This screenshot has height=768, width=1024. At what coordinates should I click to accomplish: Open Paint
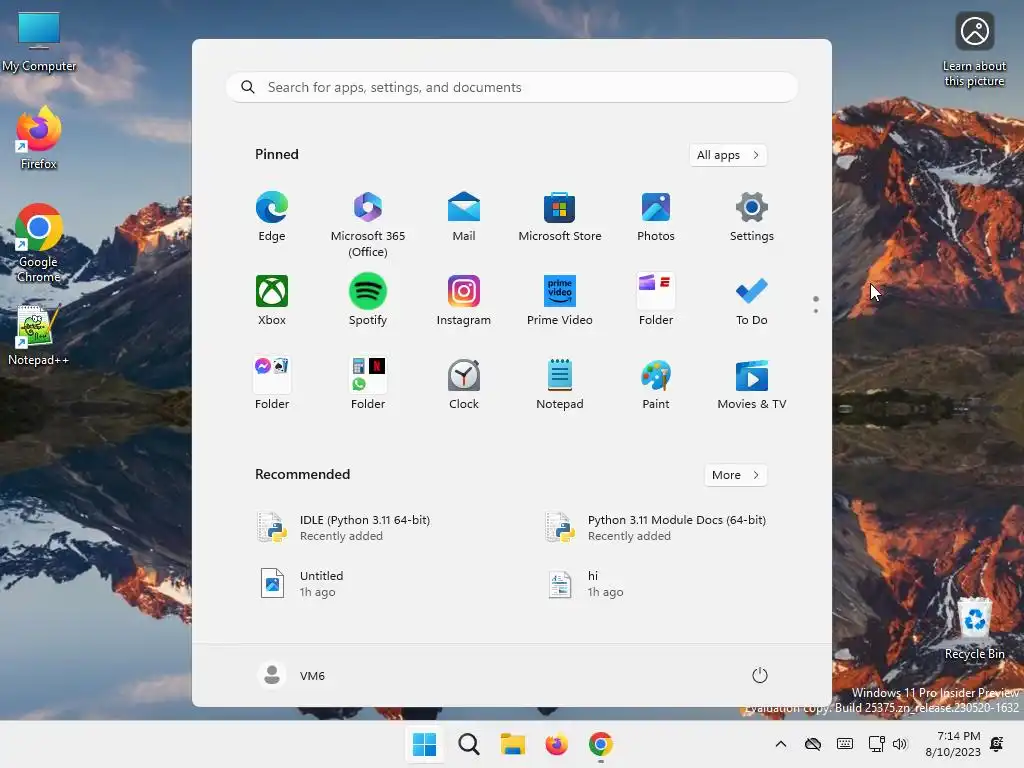click(x=656, y=385)
